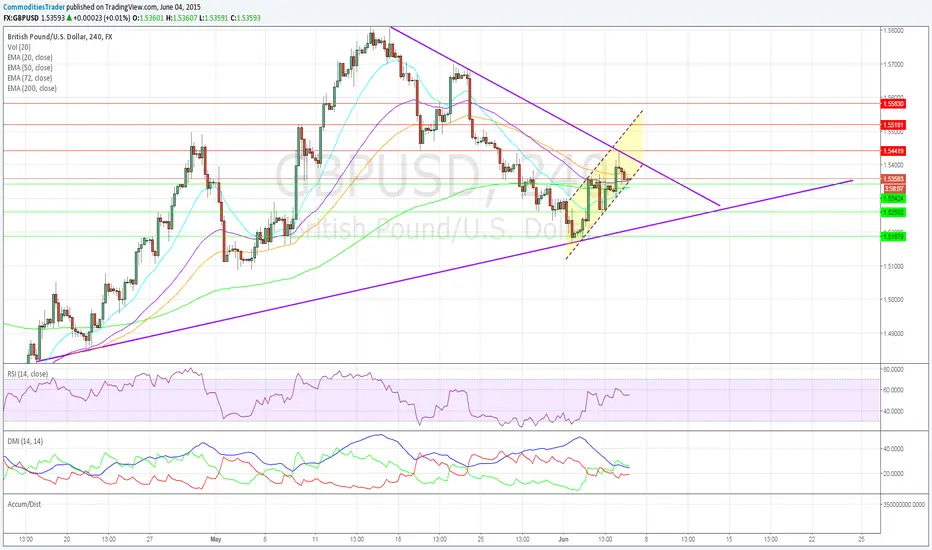Select the EMA (50, close) indicator legend
932x550 pixels.
(30, 68)
